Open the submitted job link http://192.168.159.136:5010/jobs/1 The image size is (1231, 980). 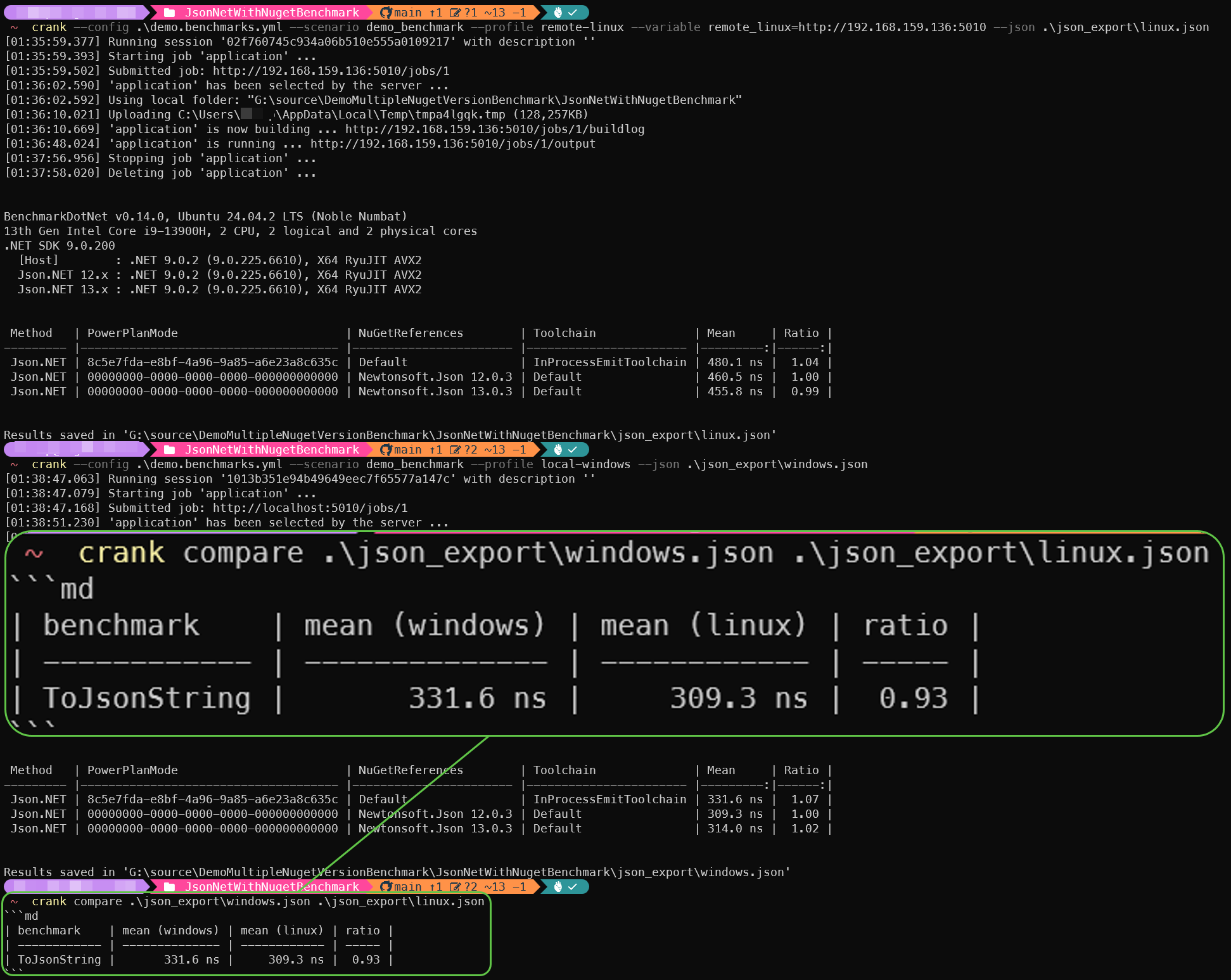[x=331, y=71]
